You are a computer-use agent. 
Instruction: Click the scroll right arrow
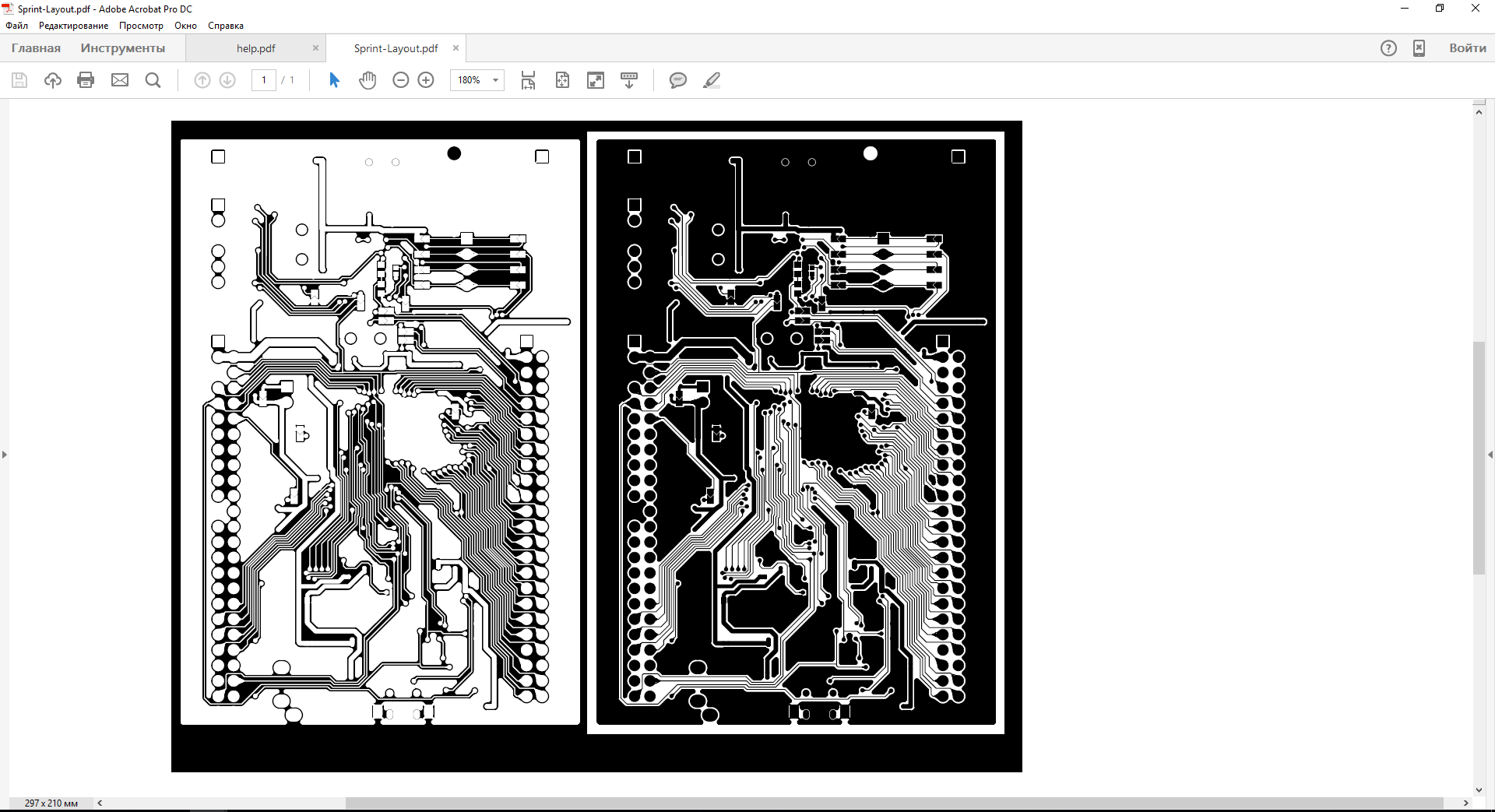click(1466, 803)
